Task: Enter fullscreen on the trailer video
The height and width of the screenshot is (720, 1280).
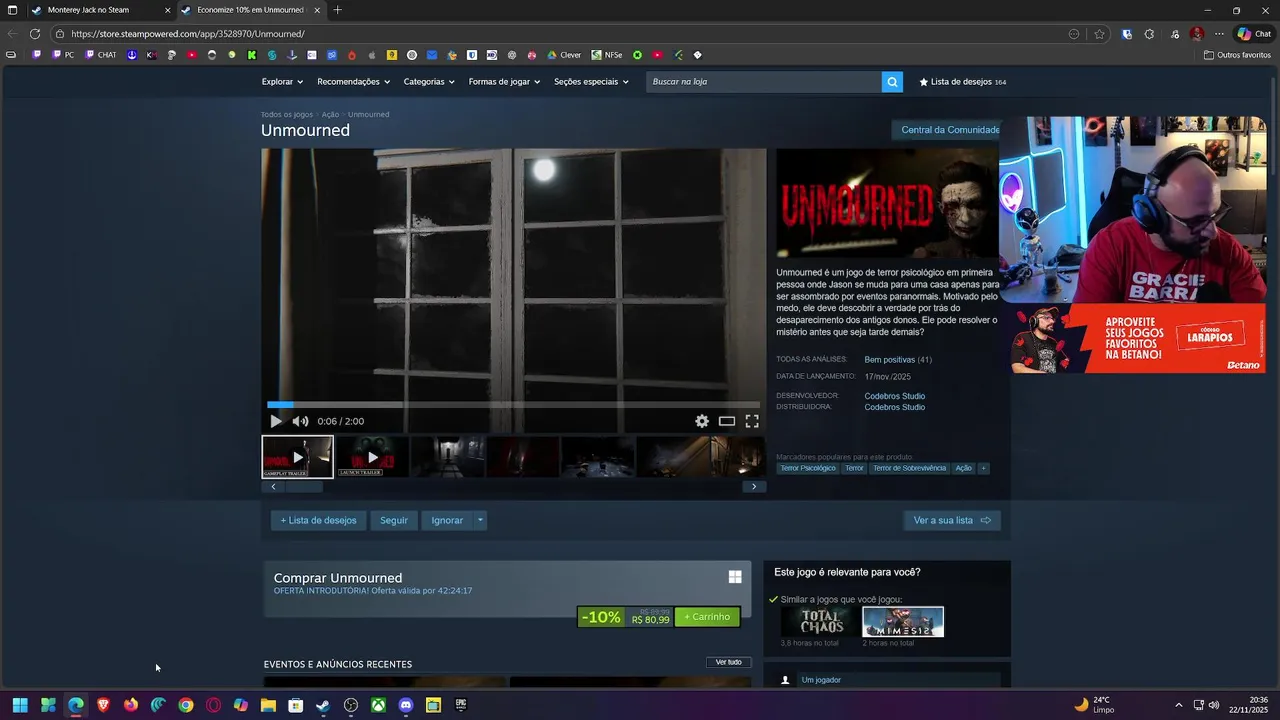Action: [x=752, y=421]
